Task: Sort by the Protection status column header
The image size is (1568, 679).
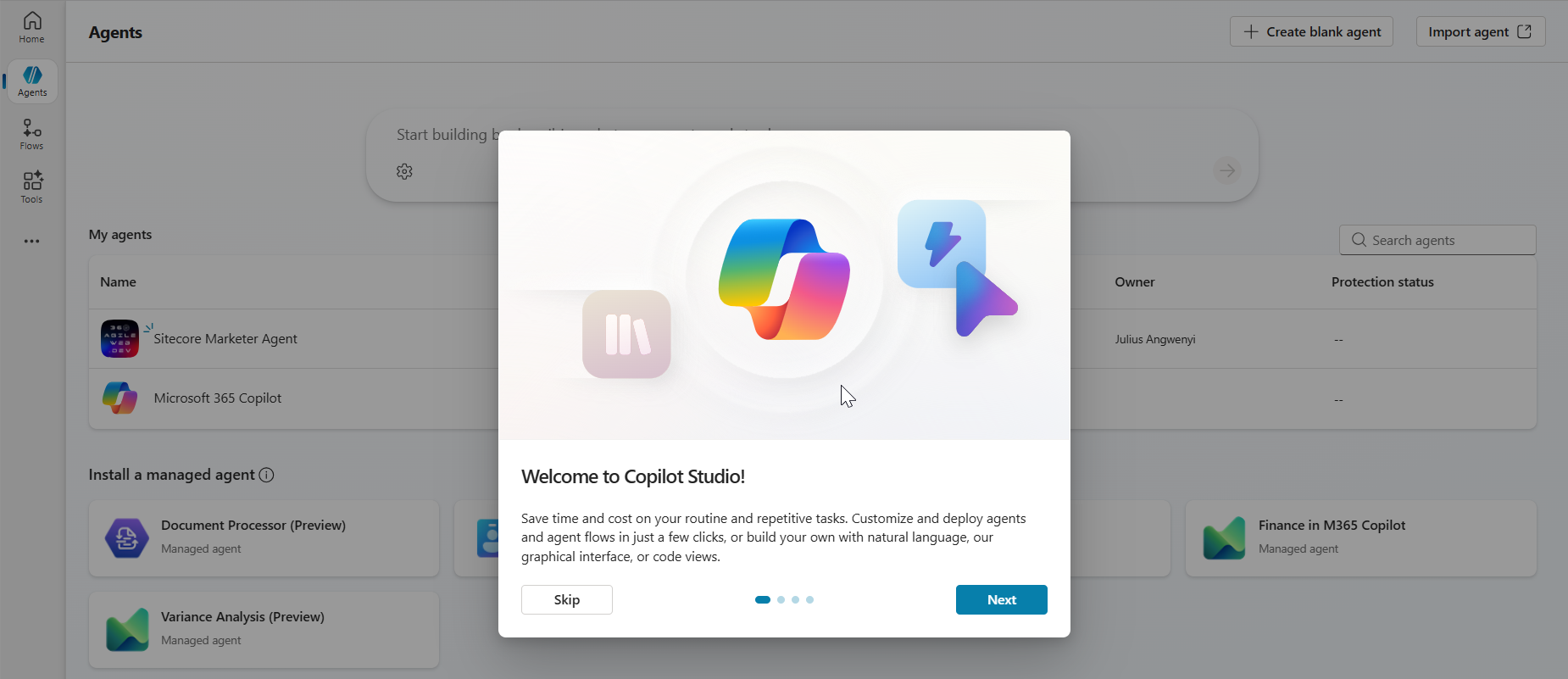Action: (x=1382, y=282)
